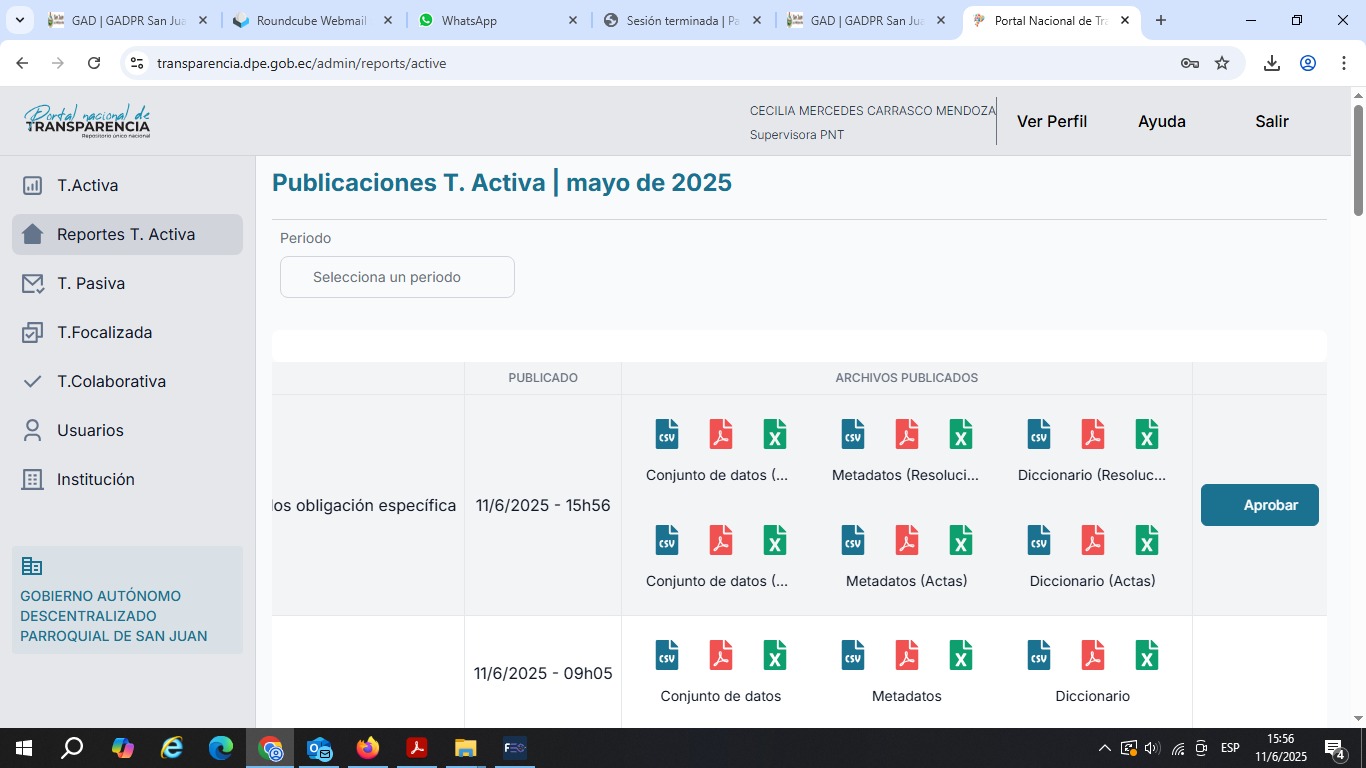Download Excel file for Conjunto de datos 09h05 row

(775, 655)
